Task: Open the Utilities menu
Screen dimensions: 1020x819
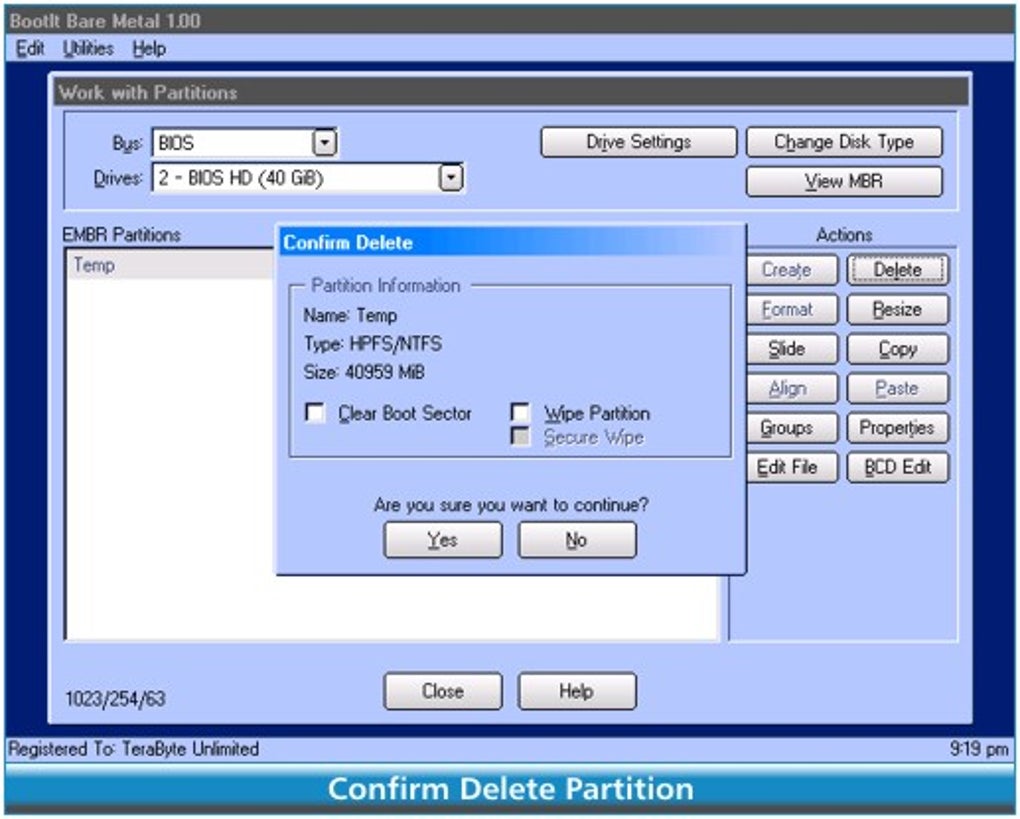Action: click(88, 49)
